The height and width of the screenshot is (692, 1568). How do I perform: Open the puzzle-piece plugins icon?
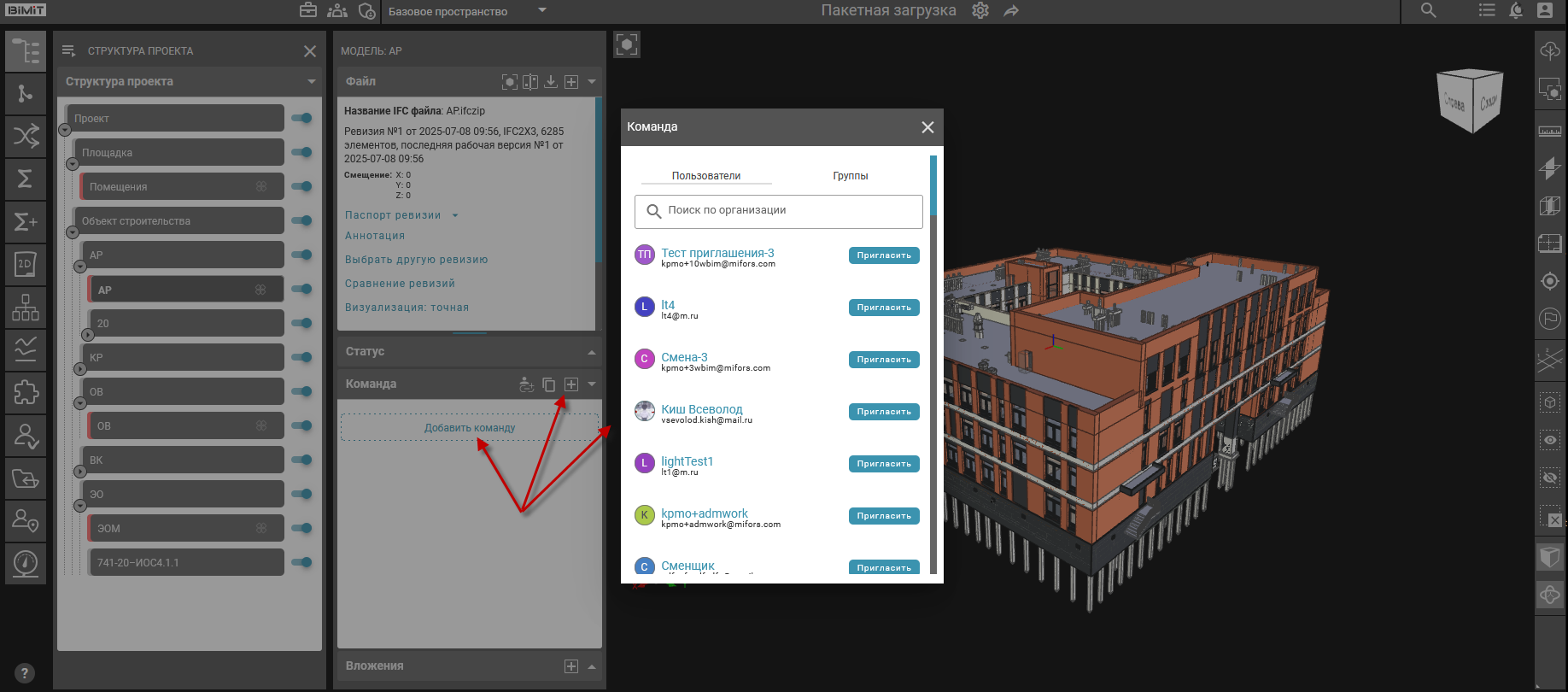[x=26, y=392]
